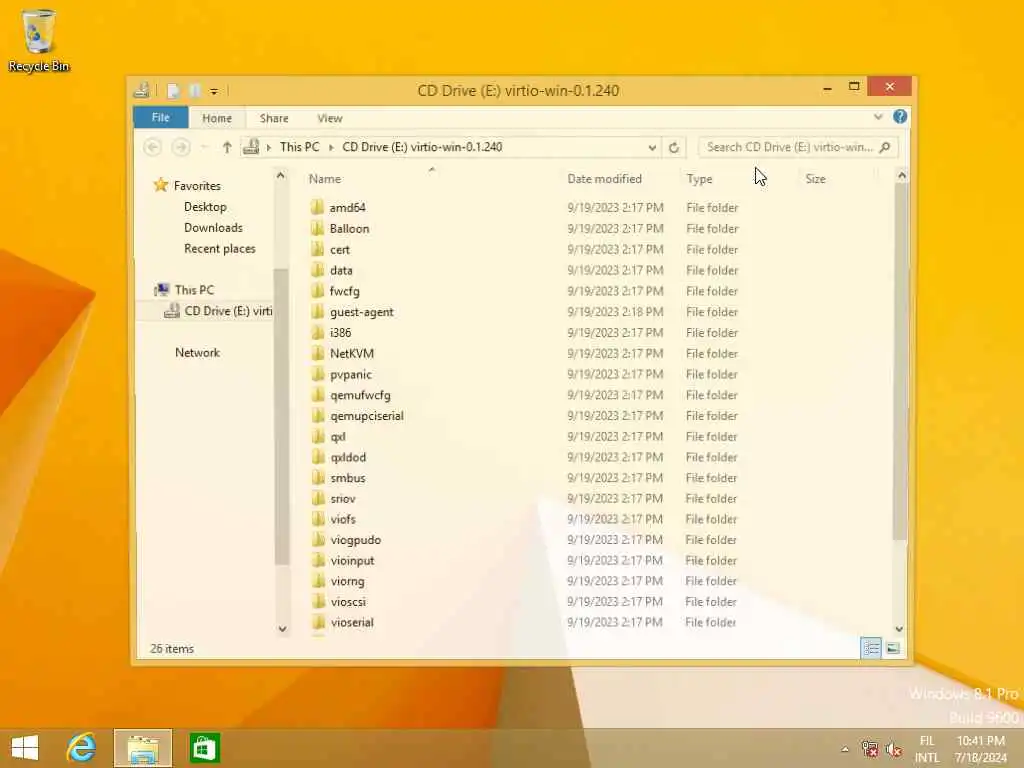Refresh the folder view
Image resolution: width=1024 pixels, height=768 pixels.
[674, 148]
